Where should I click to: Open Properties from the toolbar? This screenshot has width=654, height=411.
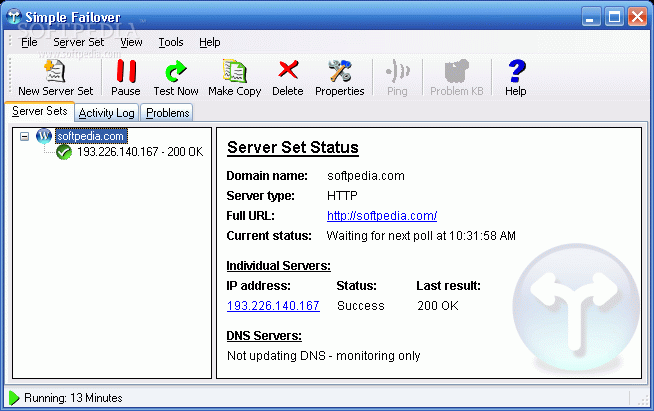[x=340, y=78]
